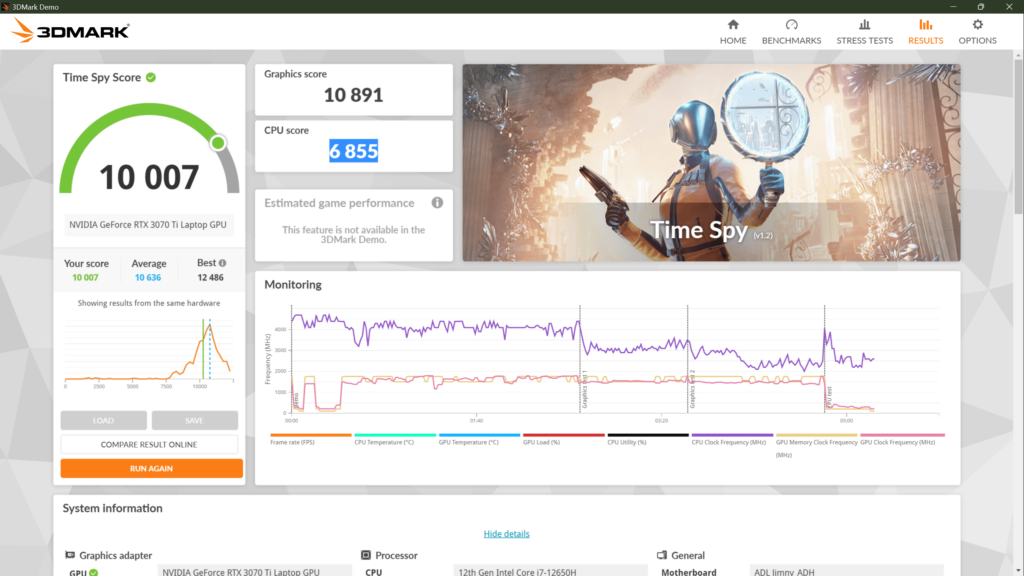Screen dimensions: 1024x576
Task: Click the Hide details link
Action: click(x=506, y=534)
